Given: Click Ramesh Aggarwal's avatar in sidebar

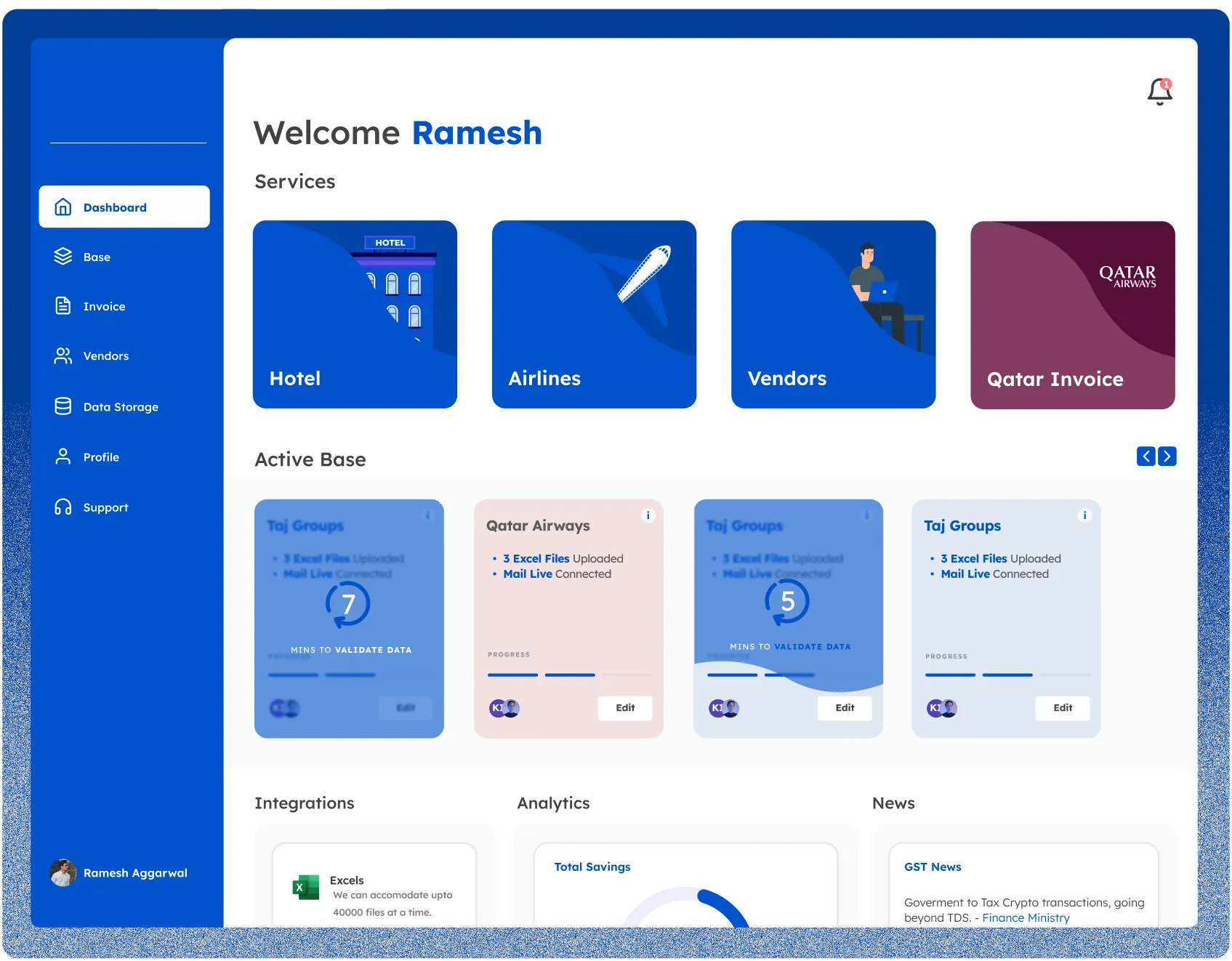Looking at the screenshot, I should click(63, 873).
